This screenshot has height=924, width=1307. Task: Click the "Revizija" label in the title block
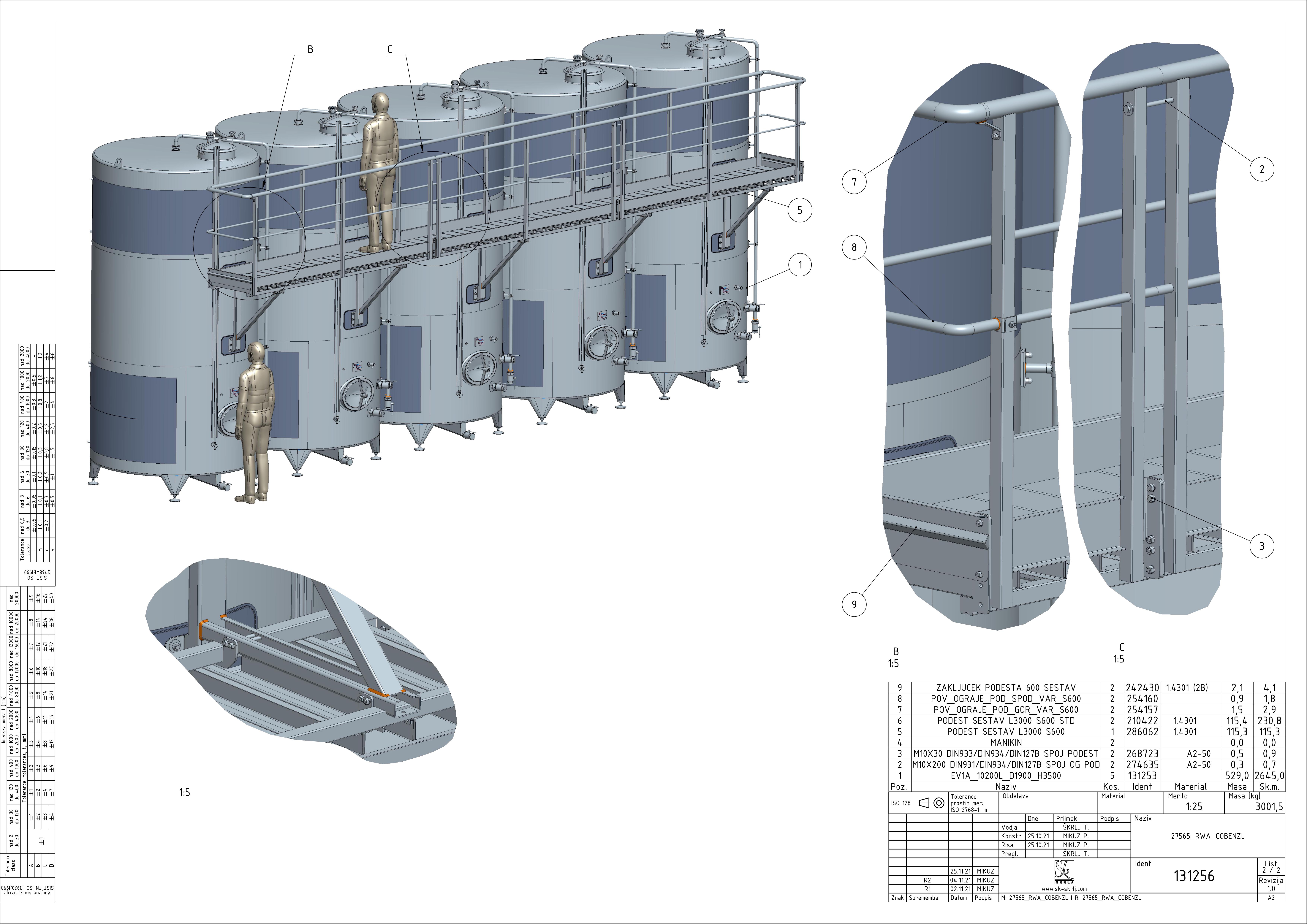pos(1271,881)
